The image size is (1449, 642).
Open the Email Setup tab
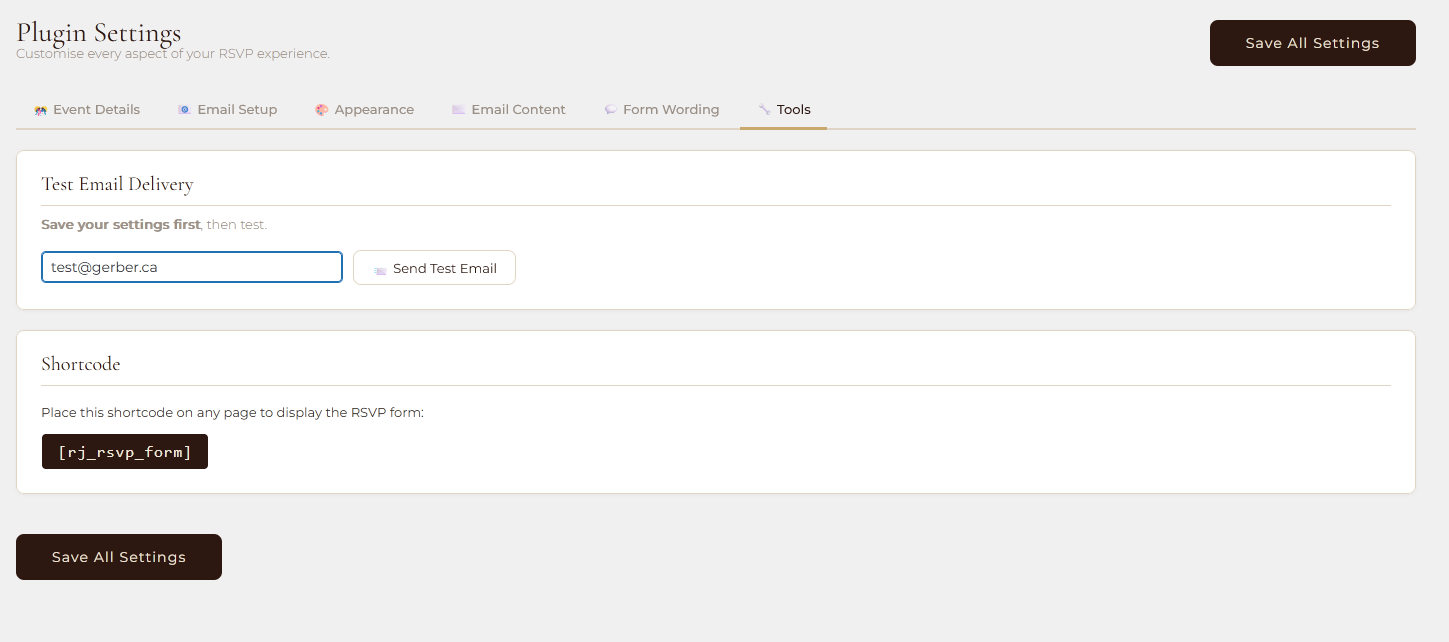(x=237, y=110)
